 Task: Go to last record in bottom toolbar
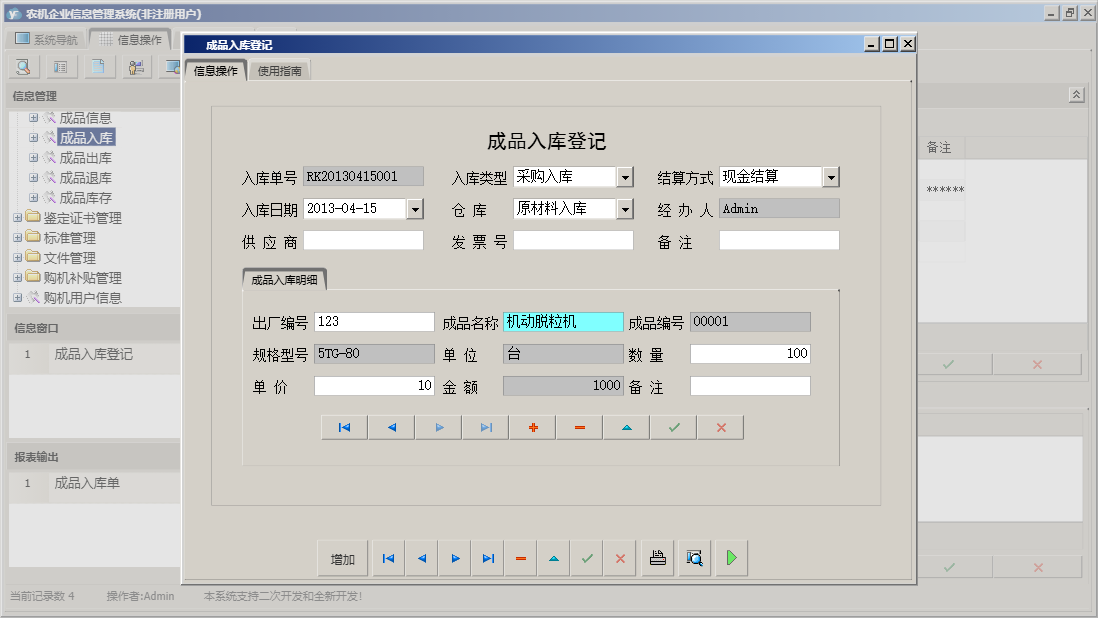487,559
